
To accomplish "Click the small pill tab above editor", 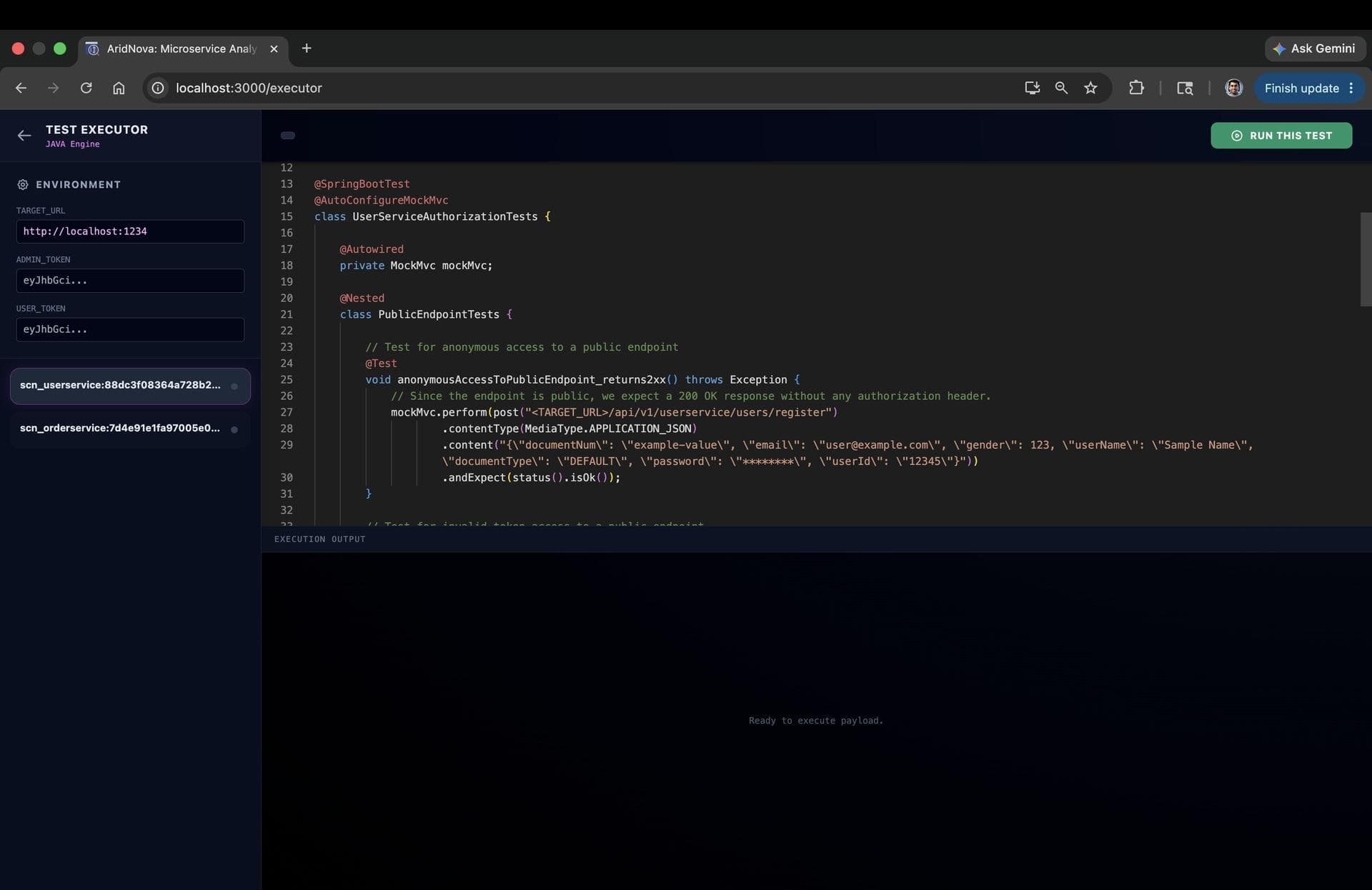I will coord(288,136).
